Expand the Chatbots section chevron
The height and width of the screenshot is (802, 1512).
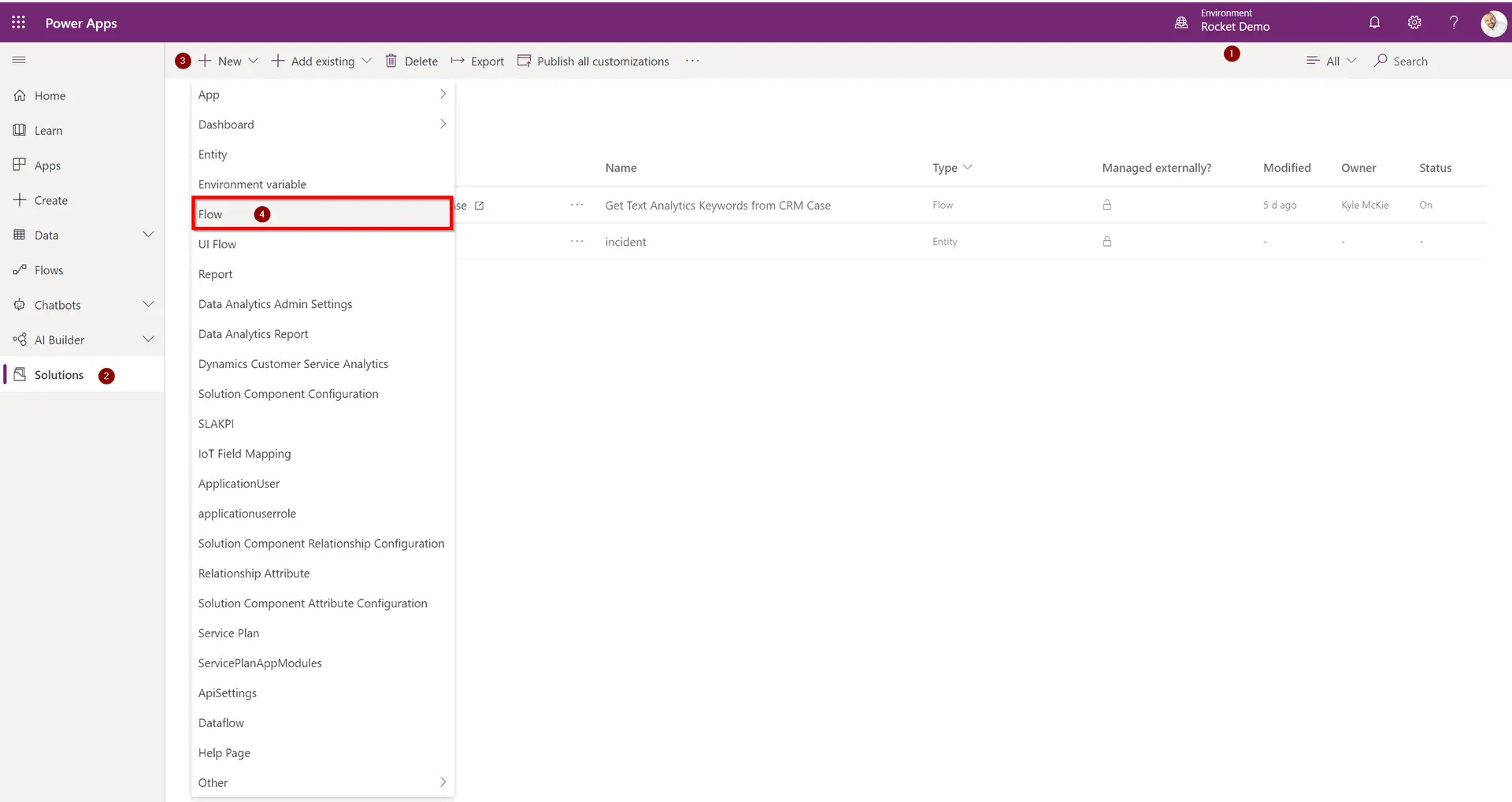tap(148, 304)
